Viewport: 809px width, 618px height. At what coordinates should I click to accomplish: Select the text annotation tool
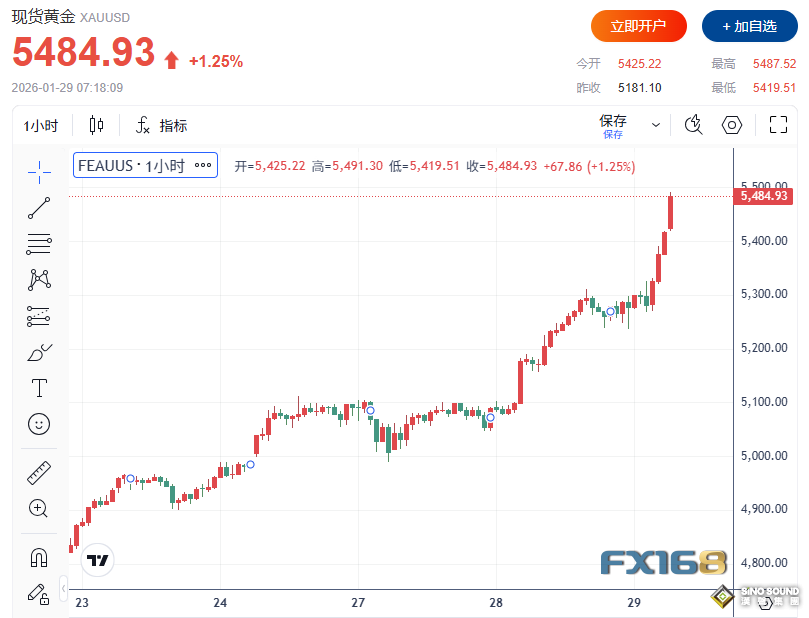39,388
